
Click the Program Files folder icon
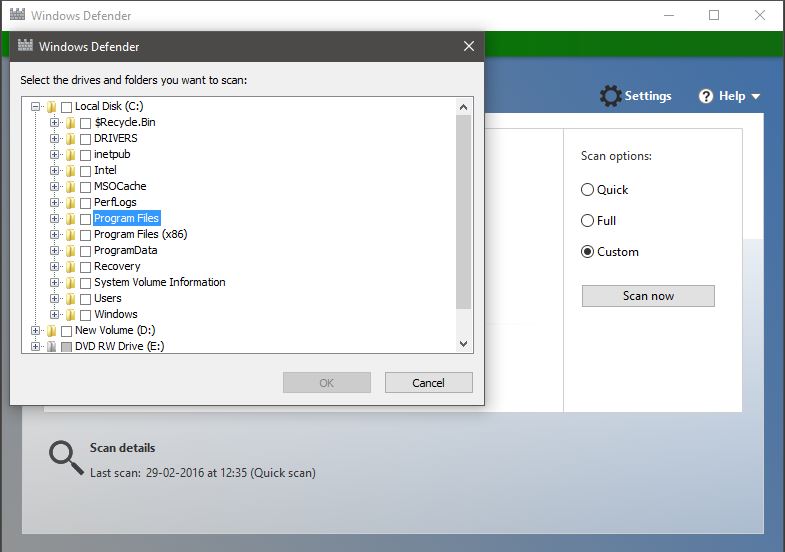coord(71,219)
